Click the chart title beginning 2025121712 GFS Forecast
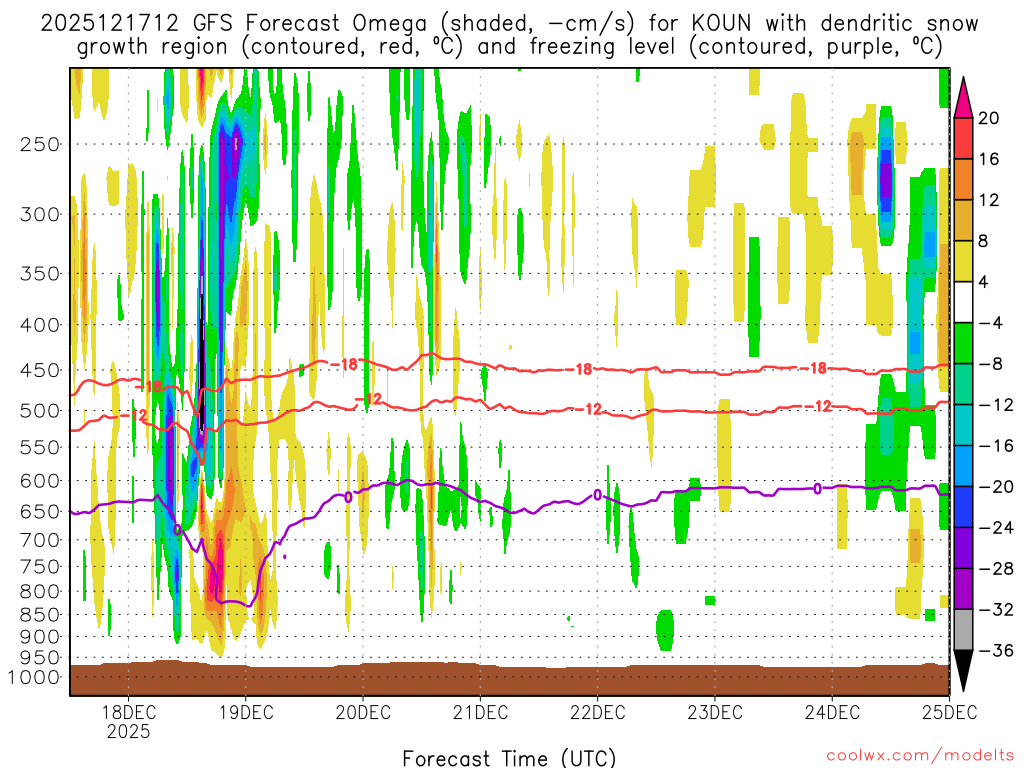 (509, 35)
